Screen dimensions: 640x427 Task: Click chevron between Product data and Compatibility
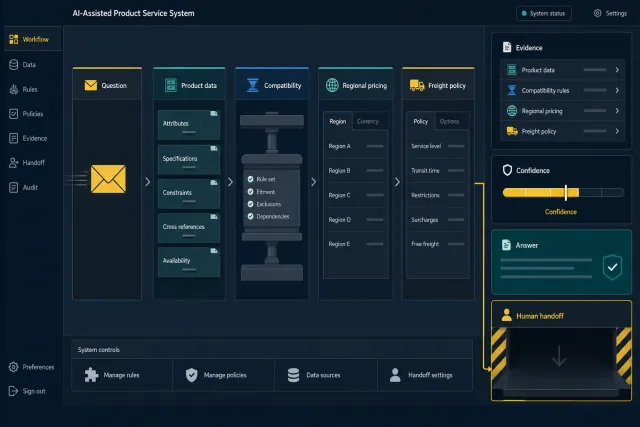(x=230, y=182)
